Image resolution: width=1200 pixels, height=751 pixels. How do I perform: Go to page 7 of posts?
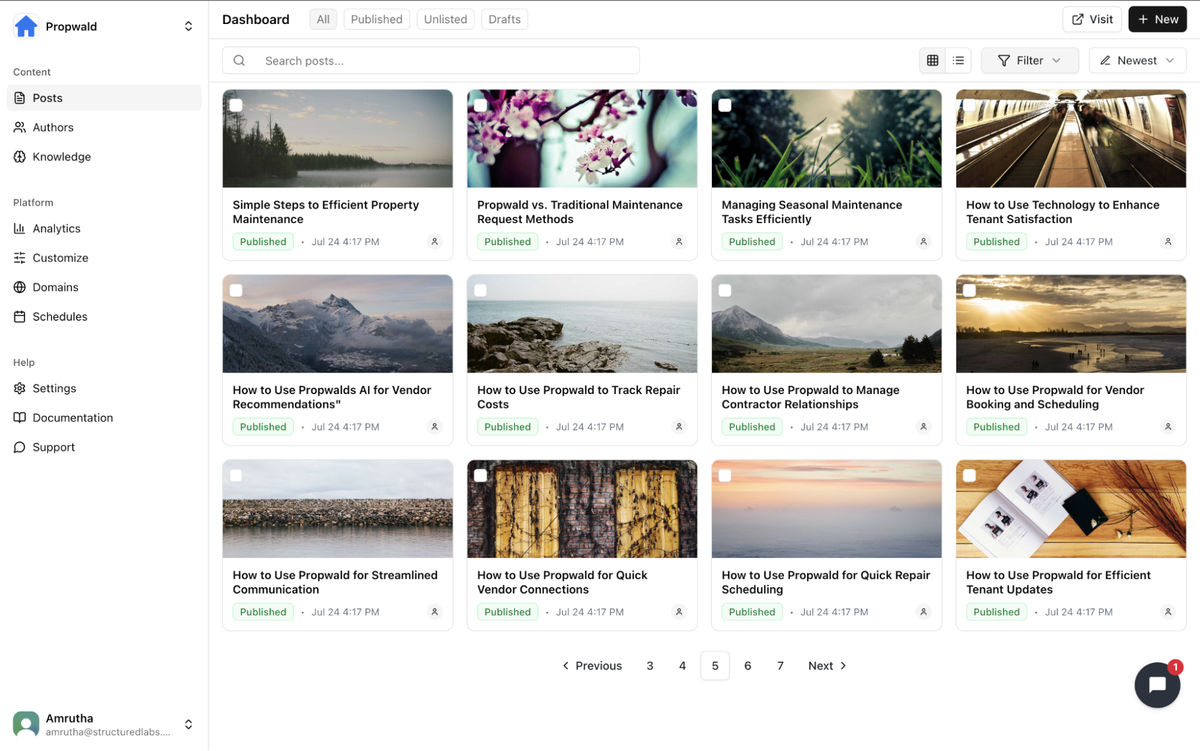coord(780,665)
